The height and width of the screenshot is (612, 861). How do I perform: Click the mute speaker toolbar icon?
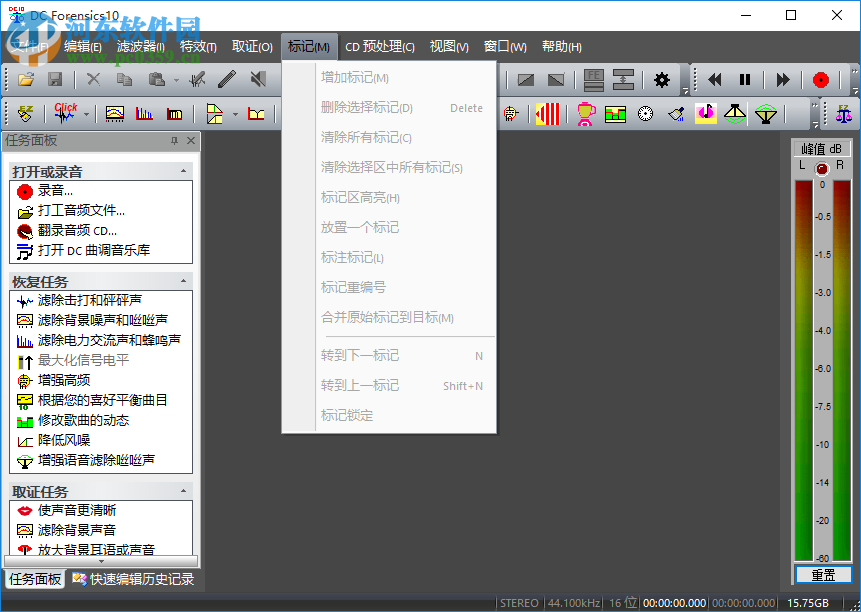(x=258, y=80)
